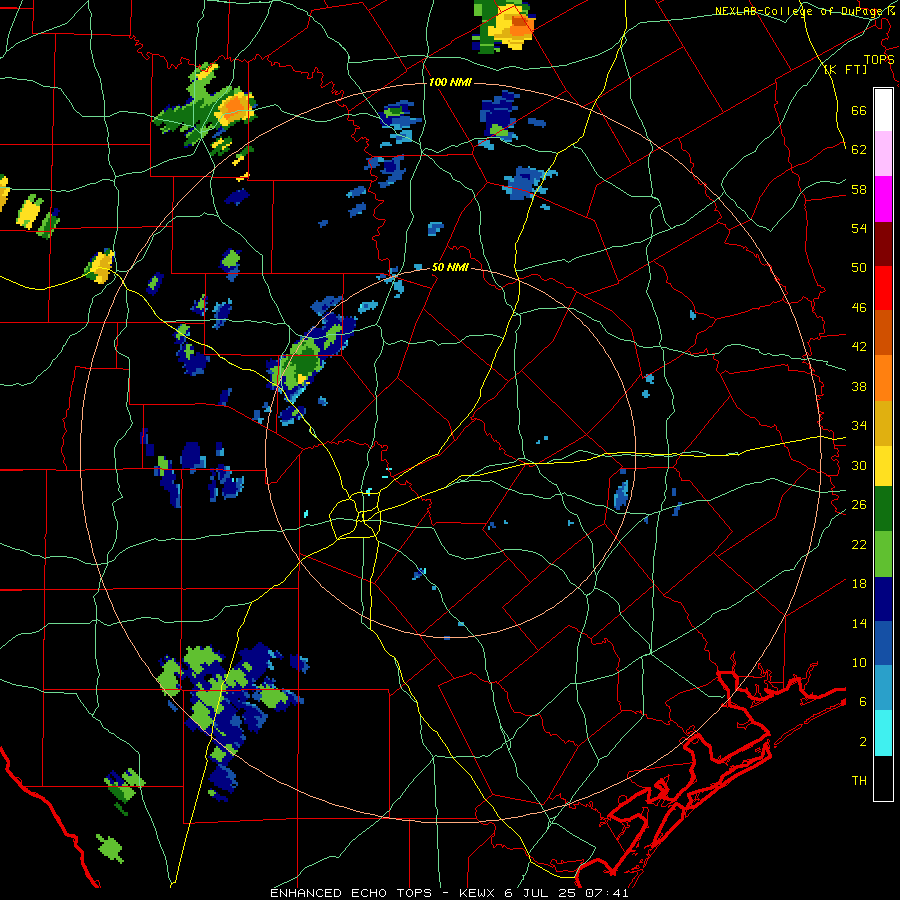
Task: Click the '[K FT]' units label
Action: (x=845, y=70)
